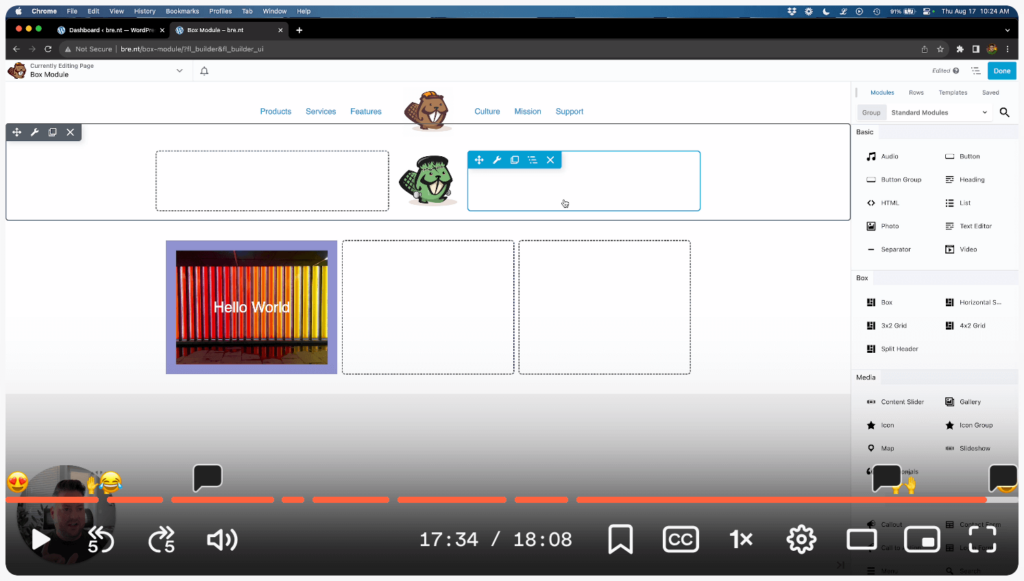
Task: Switch to the Rows tab
Action: 916,92
